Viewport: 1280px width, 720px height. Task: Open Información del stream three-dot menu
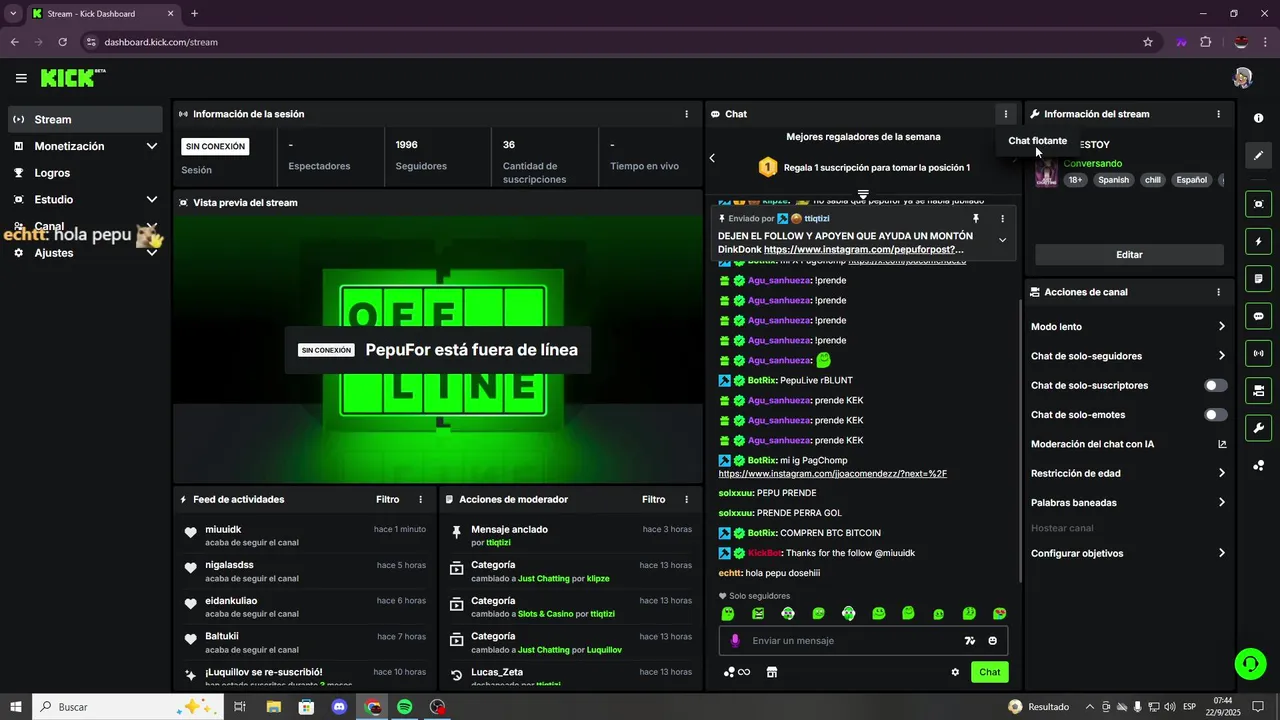1218,114
